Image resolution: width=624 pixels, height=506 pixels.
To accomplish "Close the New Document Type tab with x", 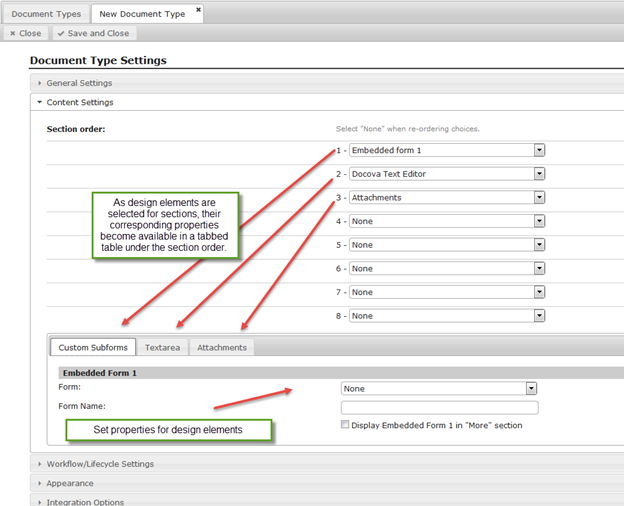I will [x=198, y=9].
